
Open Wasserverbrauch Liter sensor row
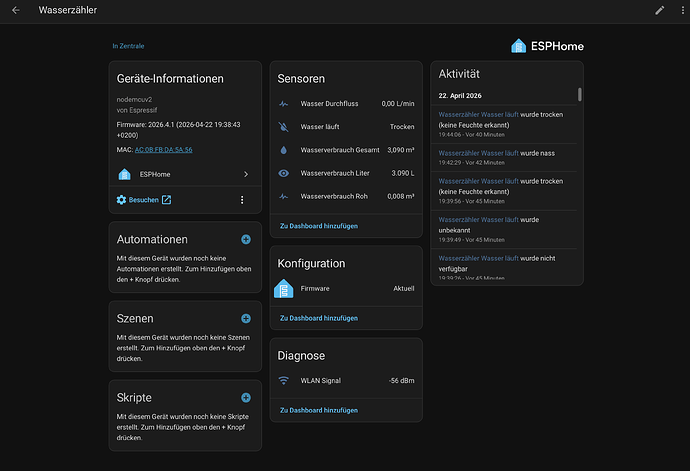click(x=346, y=173)
